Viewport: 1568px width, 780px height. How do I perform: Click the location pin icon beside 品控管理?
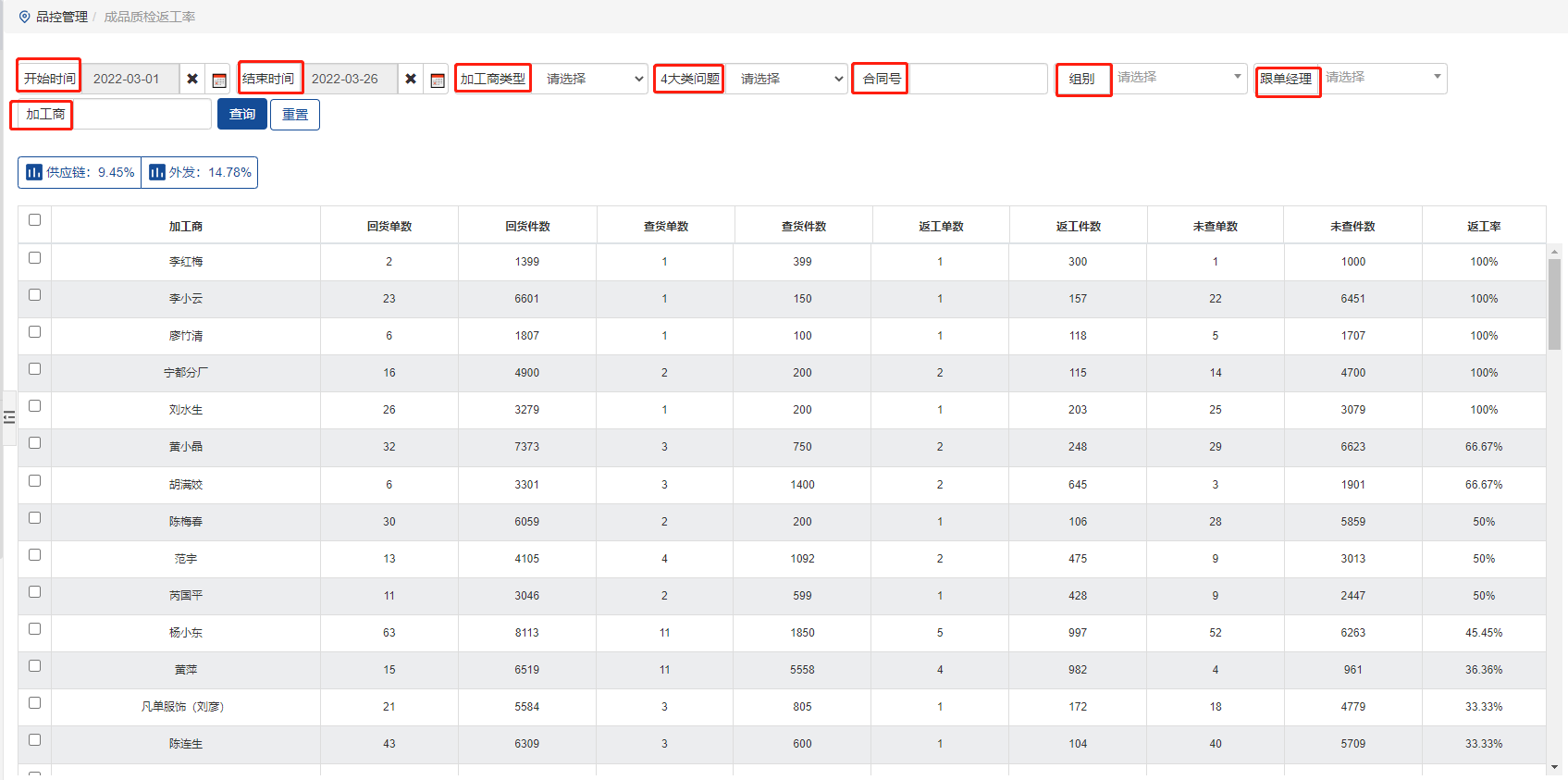[x=24, y=17]
